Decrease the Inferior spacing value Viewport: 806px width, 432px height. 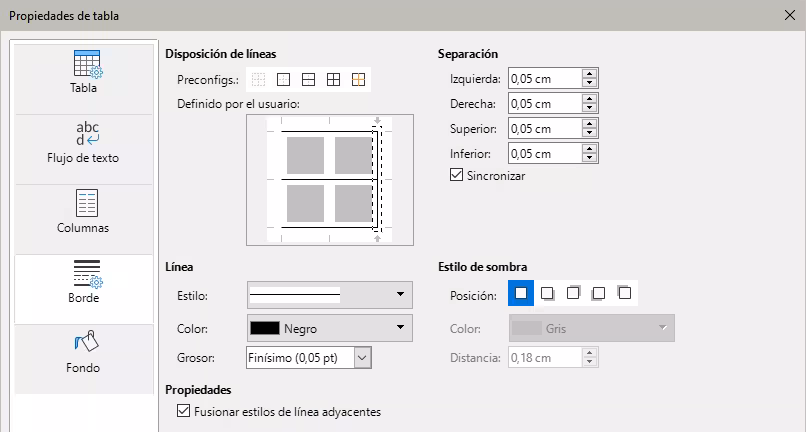[590, 158]
